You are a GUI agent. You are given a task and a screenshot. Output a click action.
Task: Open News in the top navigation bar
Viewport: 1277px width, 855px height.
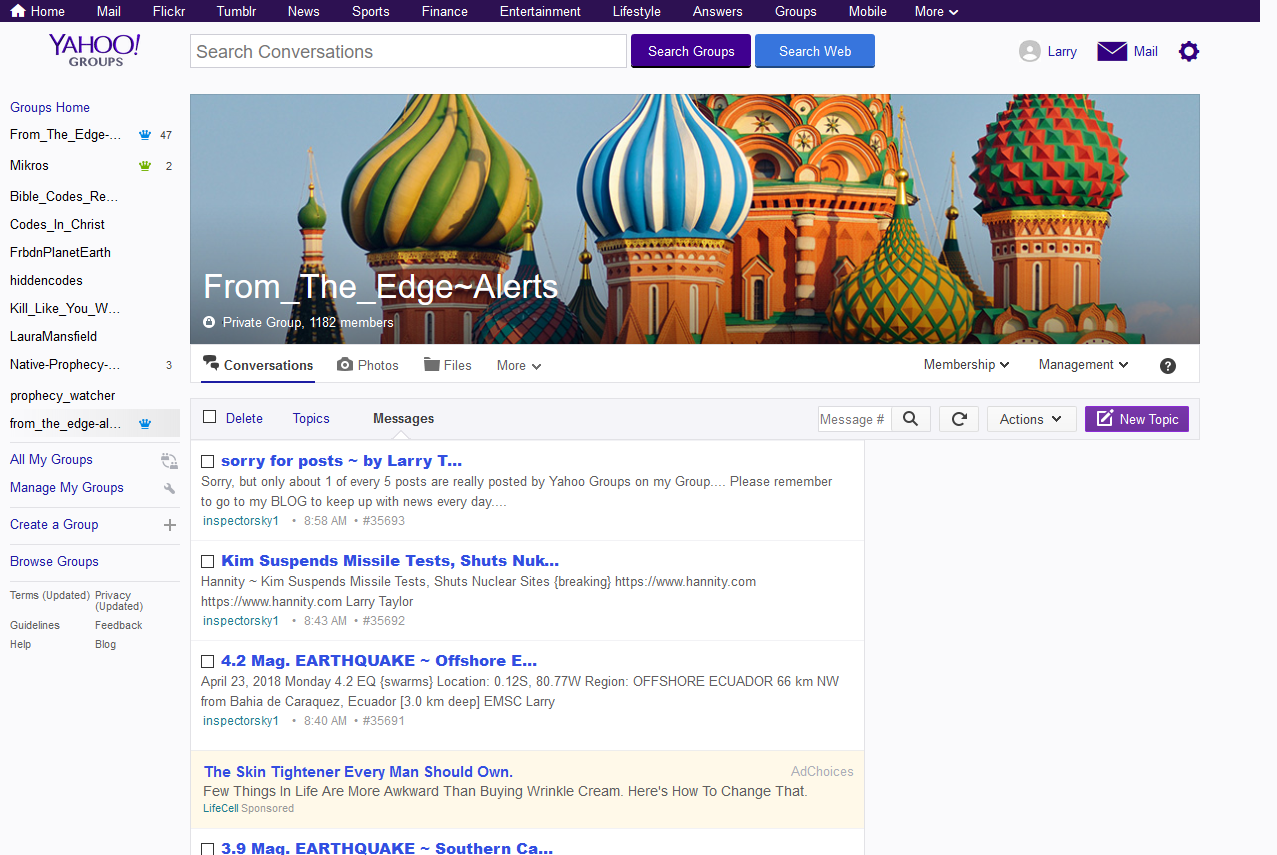click(304, 12)
